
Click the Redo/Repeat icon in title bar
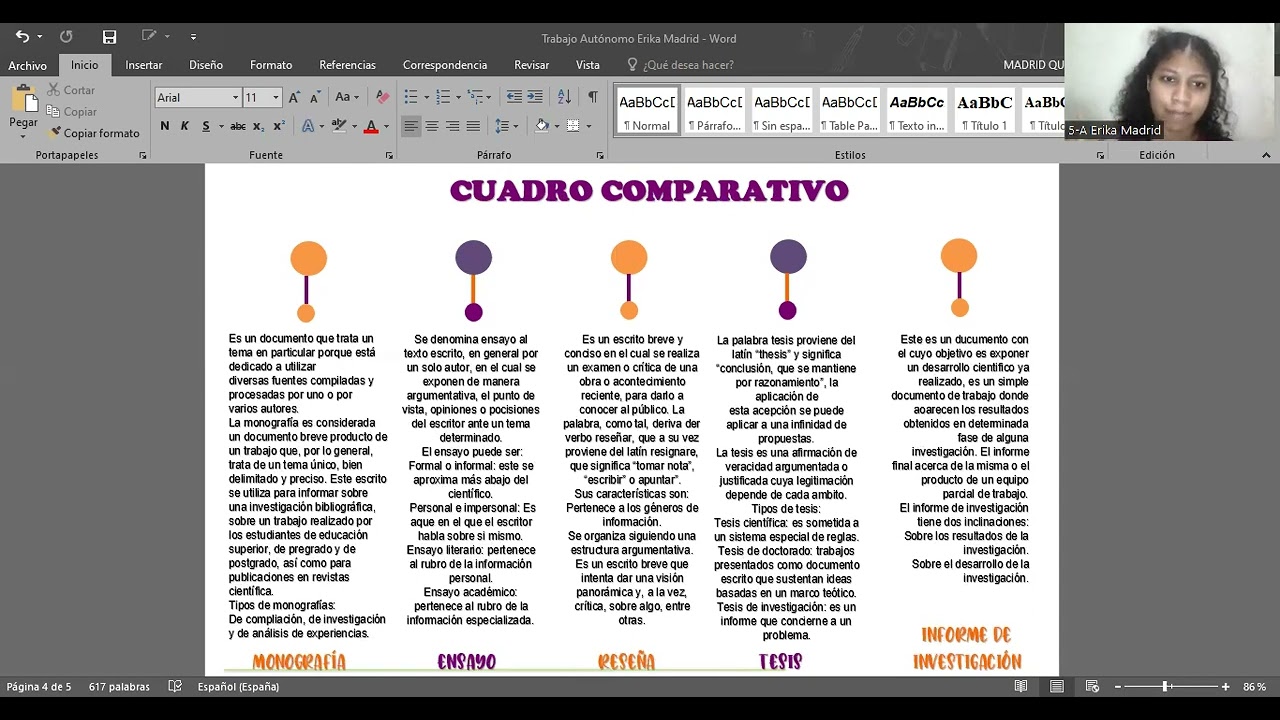pyautogui.click(x=66, y=37)
